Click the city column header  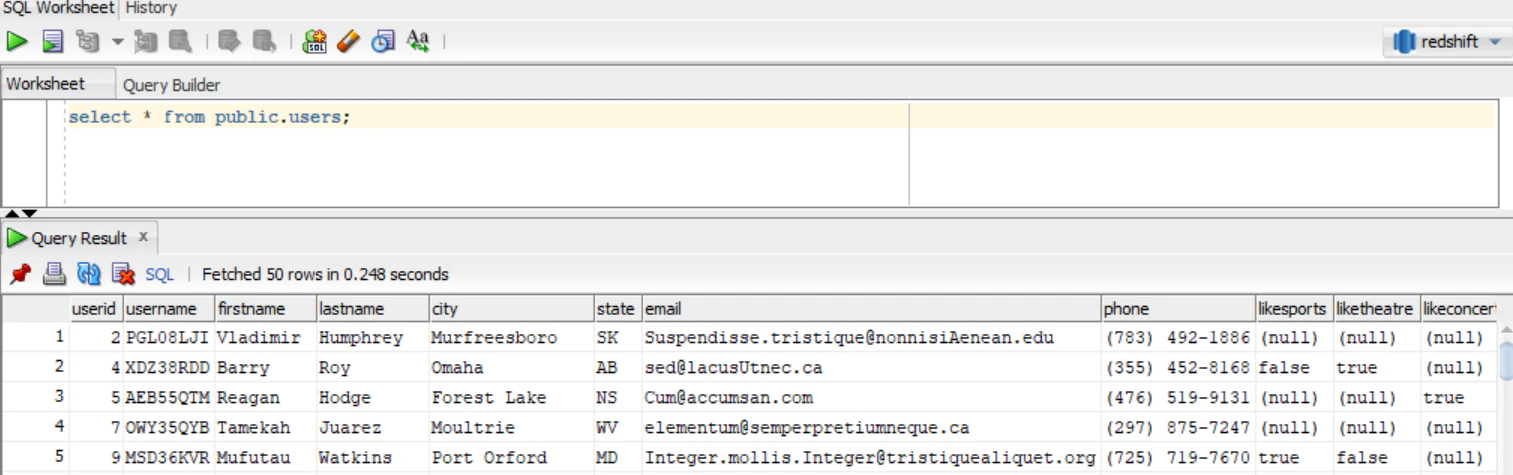(x=510, y=309)
